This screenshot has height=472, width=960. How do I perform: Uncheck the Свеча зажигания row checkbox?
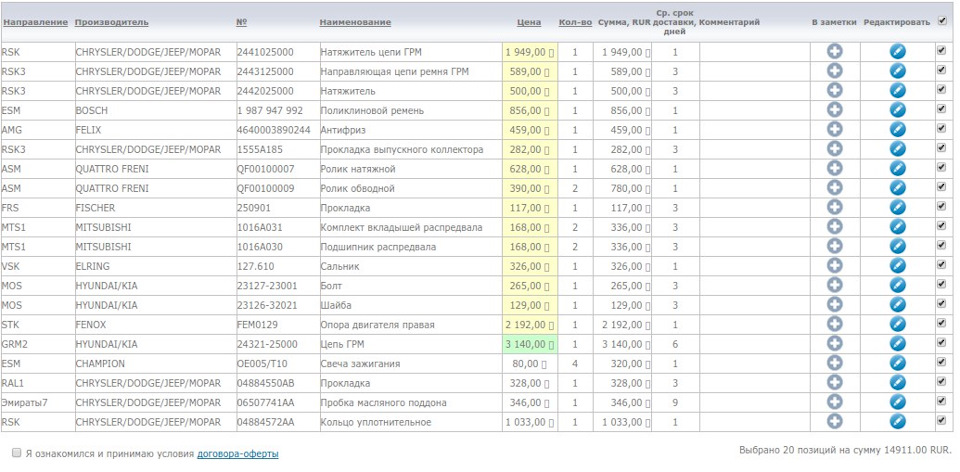(941, 362)
